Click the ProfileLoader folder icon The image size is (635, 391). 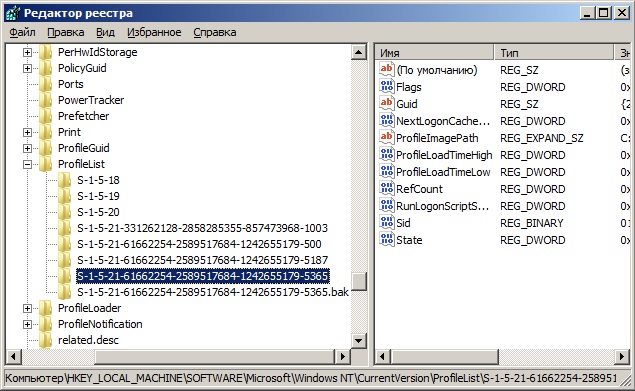[46, 308]
